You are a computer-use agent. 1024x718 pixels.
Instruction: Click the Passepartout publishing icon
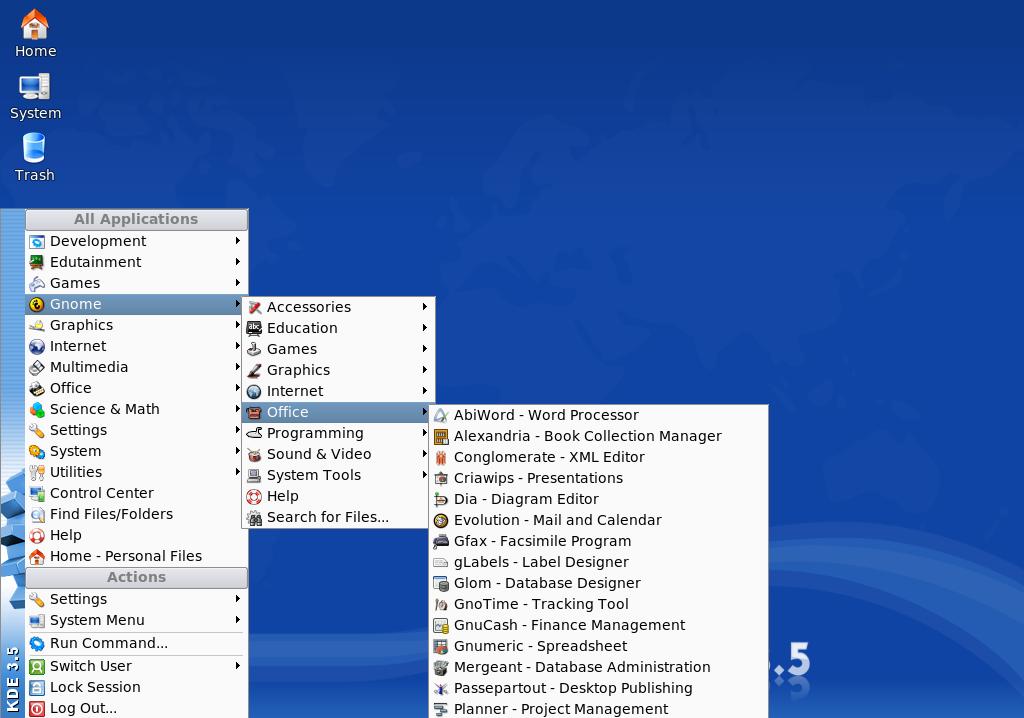pyautogui.click(x=441, y=689)
